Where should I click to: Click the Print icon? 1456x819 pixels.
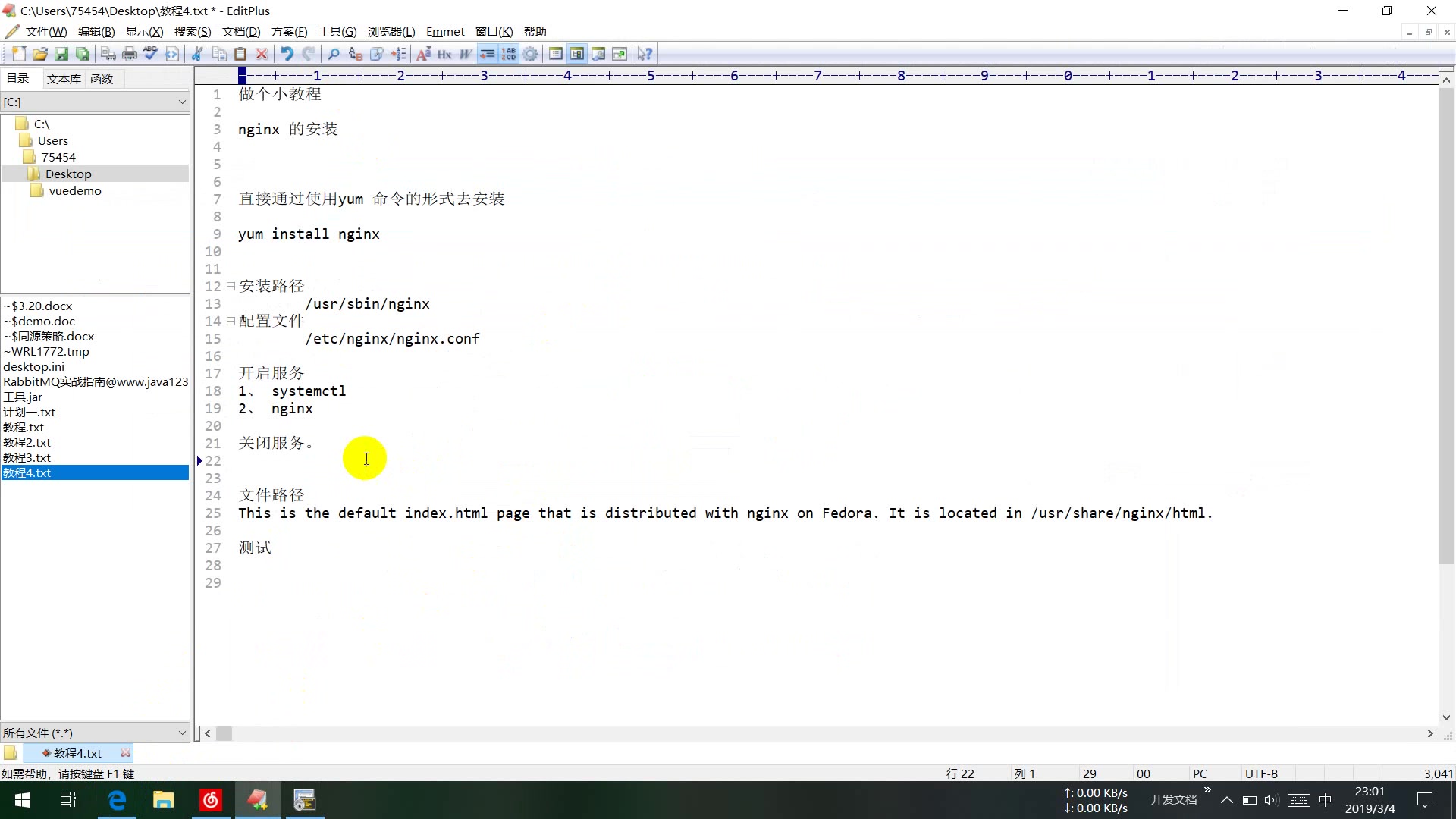(130, 54)
